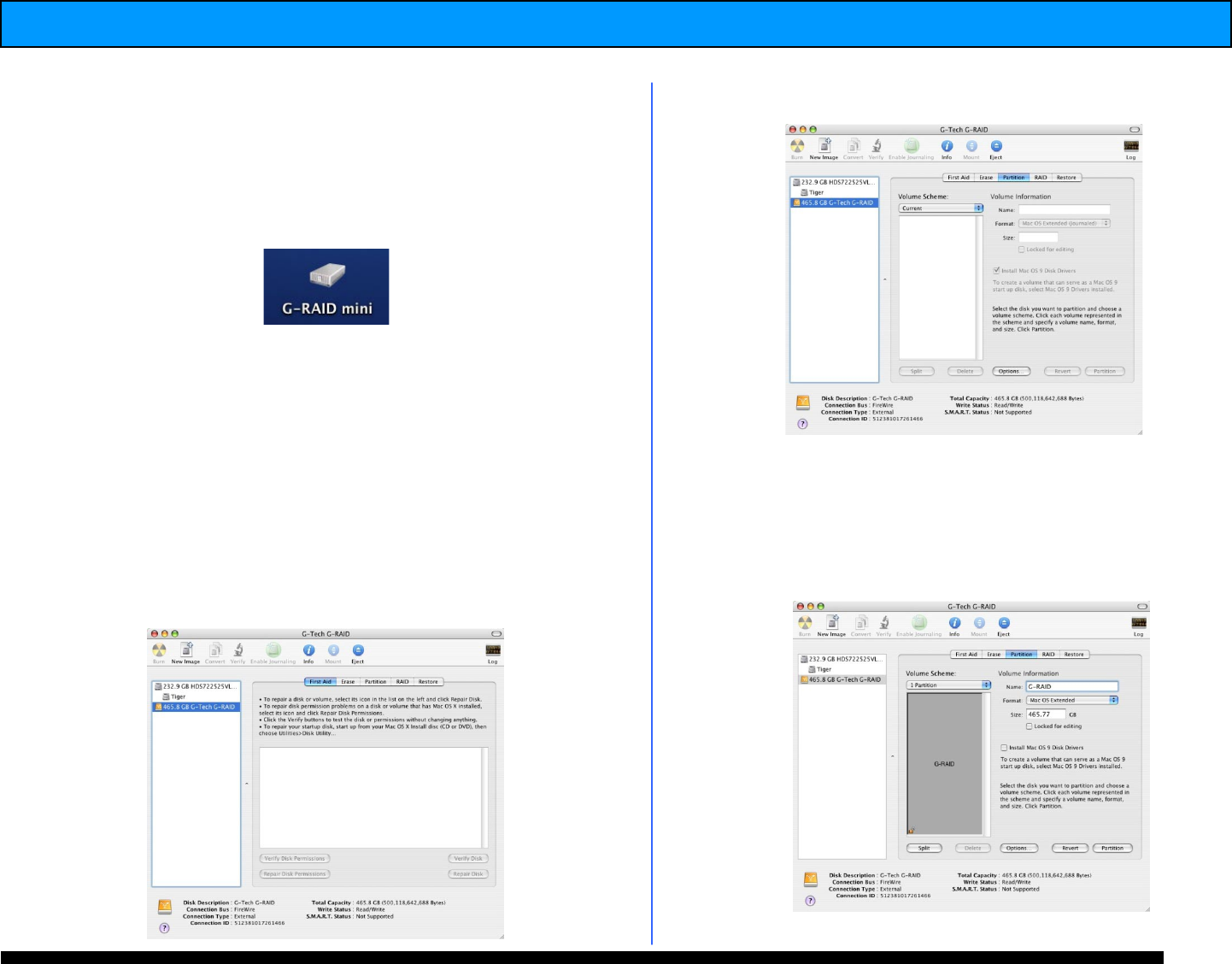1232x964 pixels.
Task: Click the Options button in the top-right window
Action: point(1010,372)
